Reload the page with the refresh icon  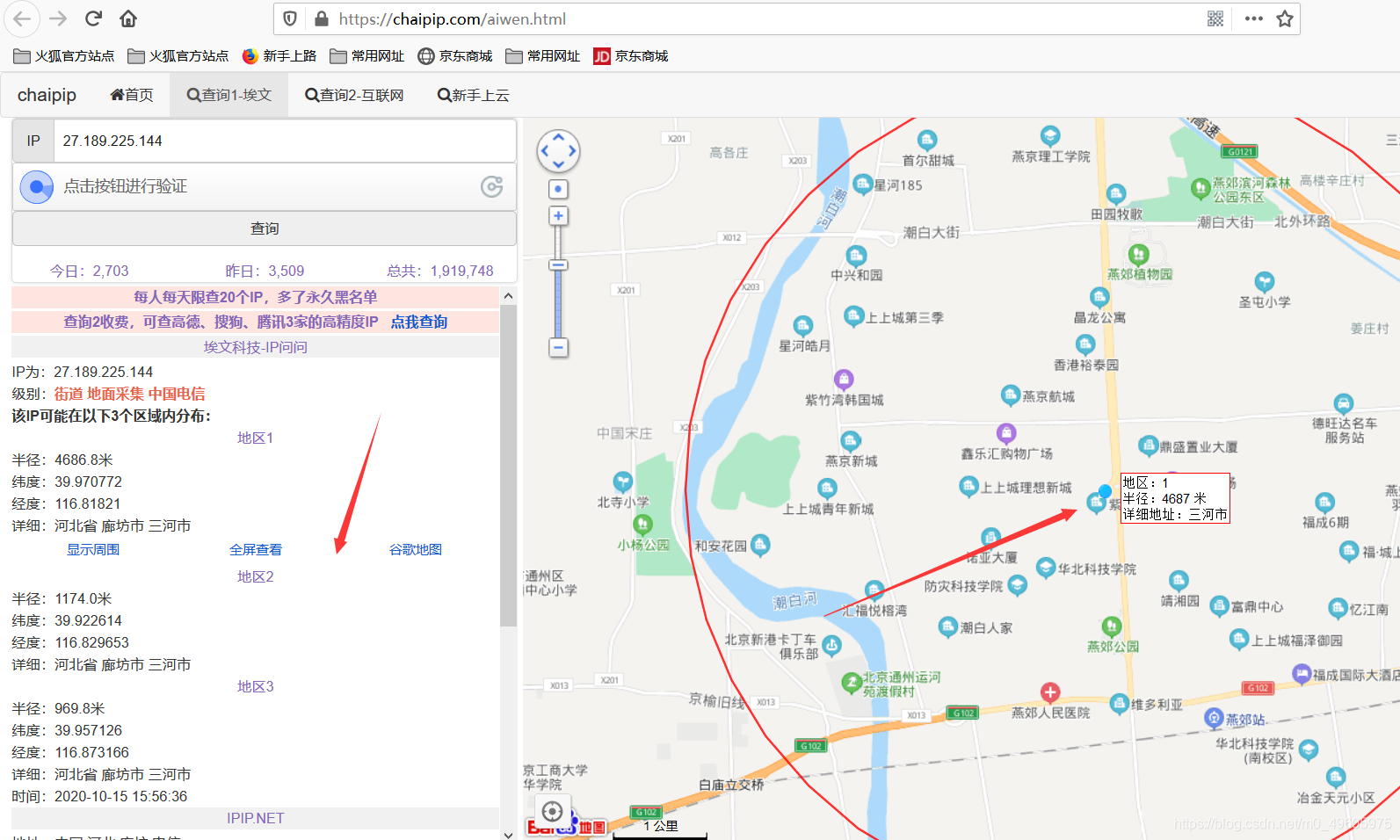click(x=93, y=18)
